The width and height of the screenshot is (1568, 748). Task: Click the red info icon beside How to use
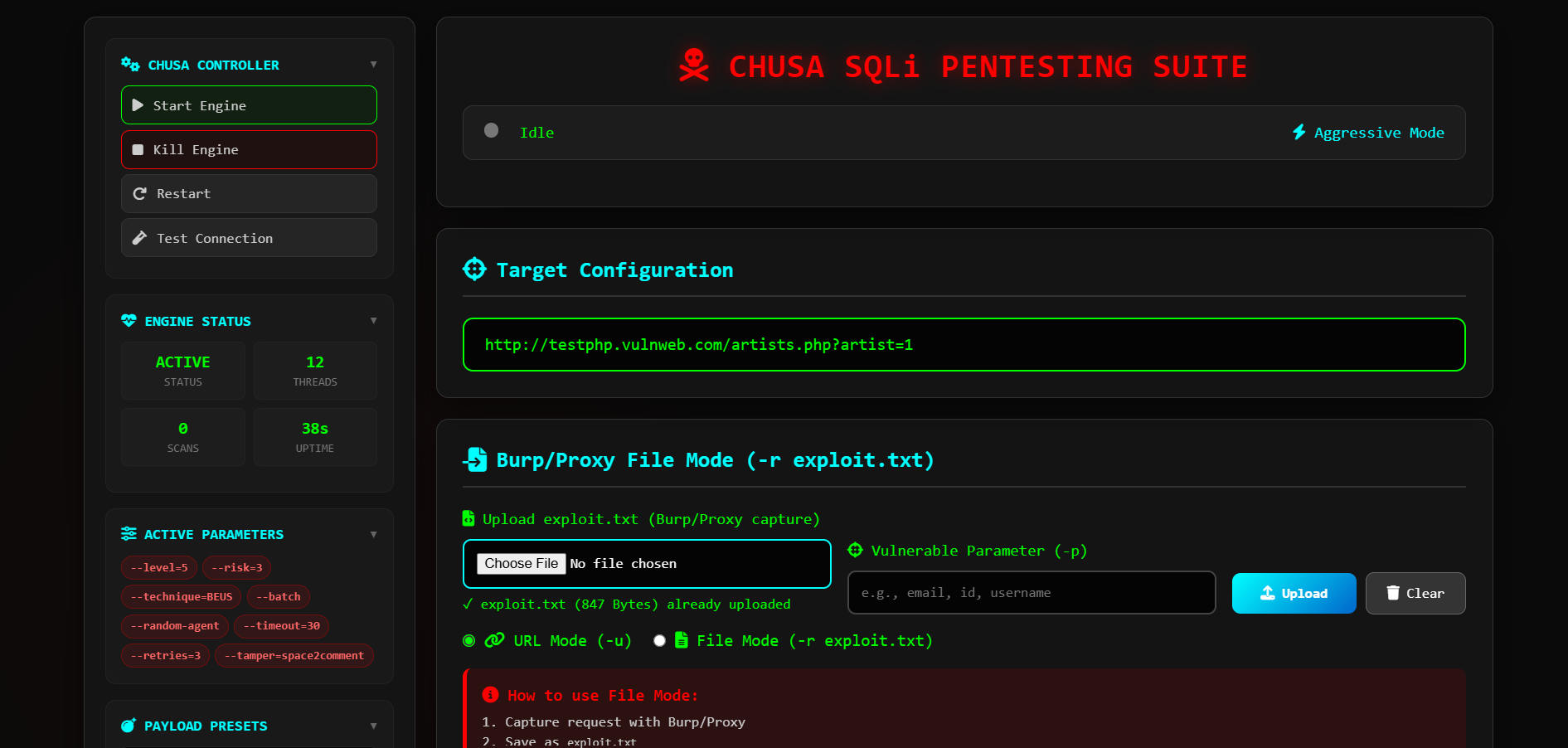click(491, 695)
